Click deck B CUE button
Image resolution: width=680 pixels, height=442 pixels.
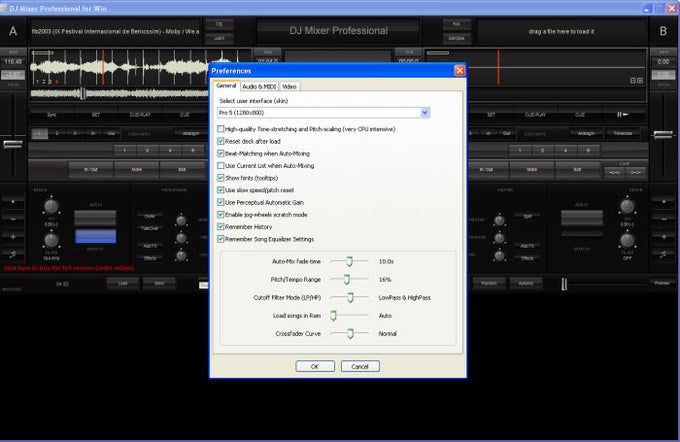pos(580,115)
